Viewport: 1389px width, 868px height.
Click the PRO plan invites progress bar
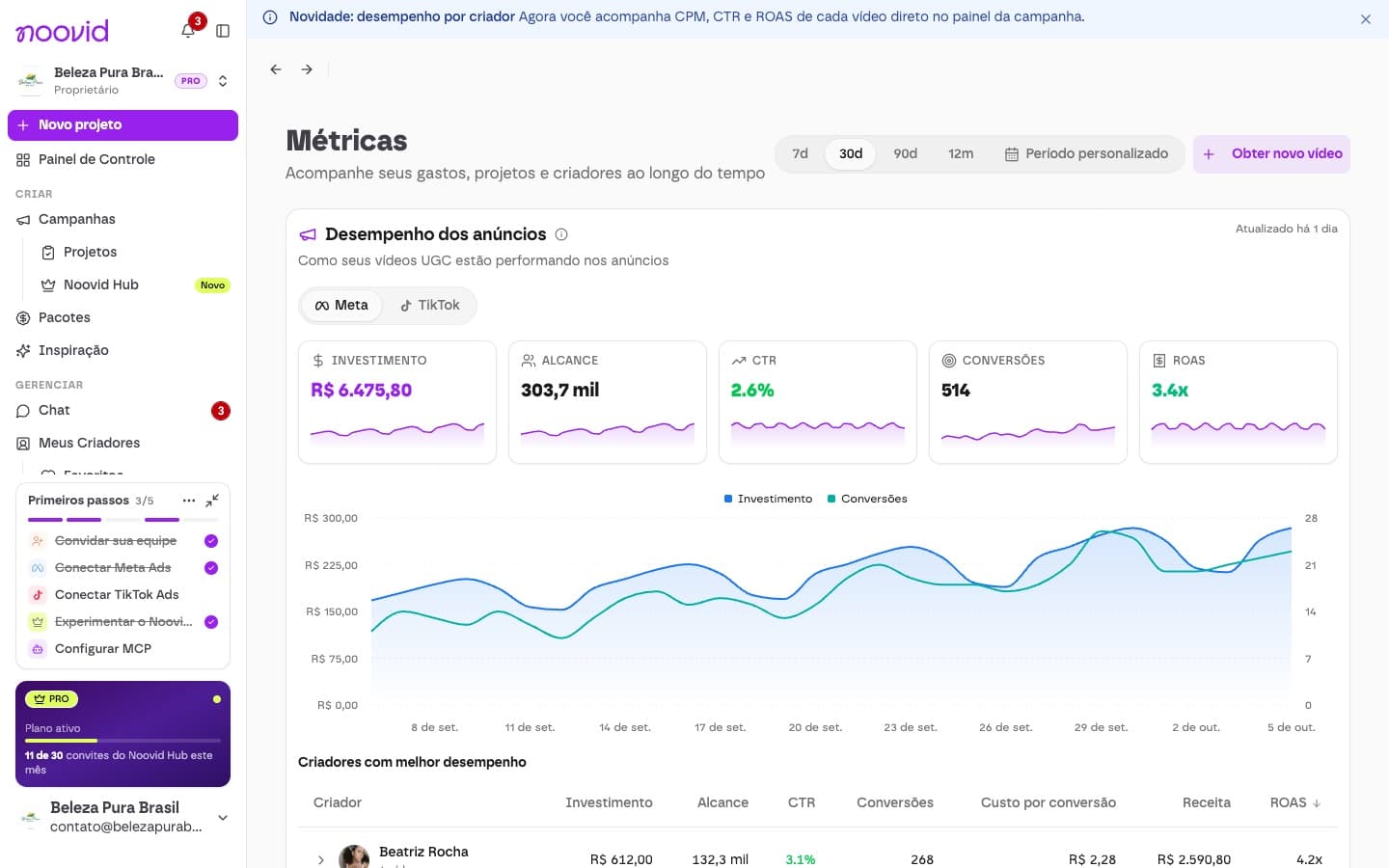tap(123, 741)
